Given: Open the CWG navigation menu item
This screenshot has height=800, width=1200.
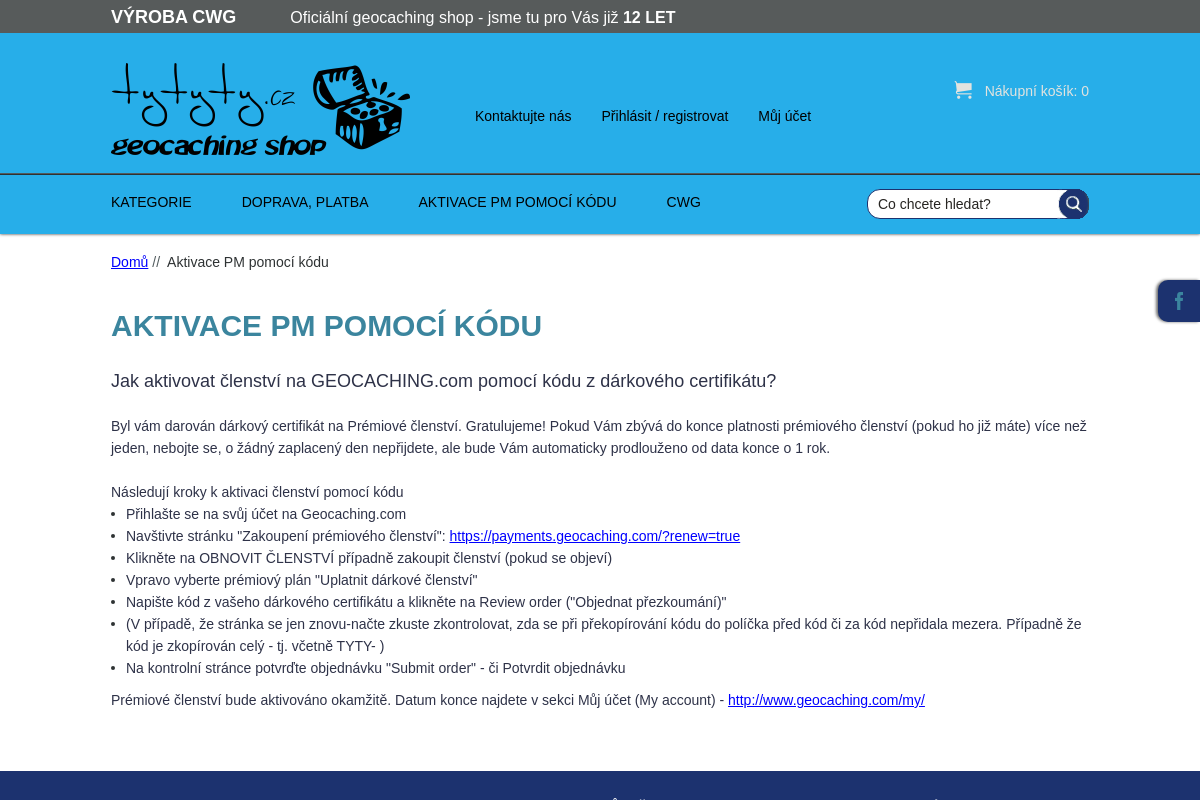Looking at the screenshot, I should coord(683,202).
